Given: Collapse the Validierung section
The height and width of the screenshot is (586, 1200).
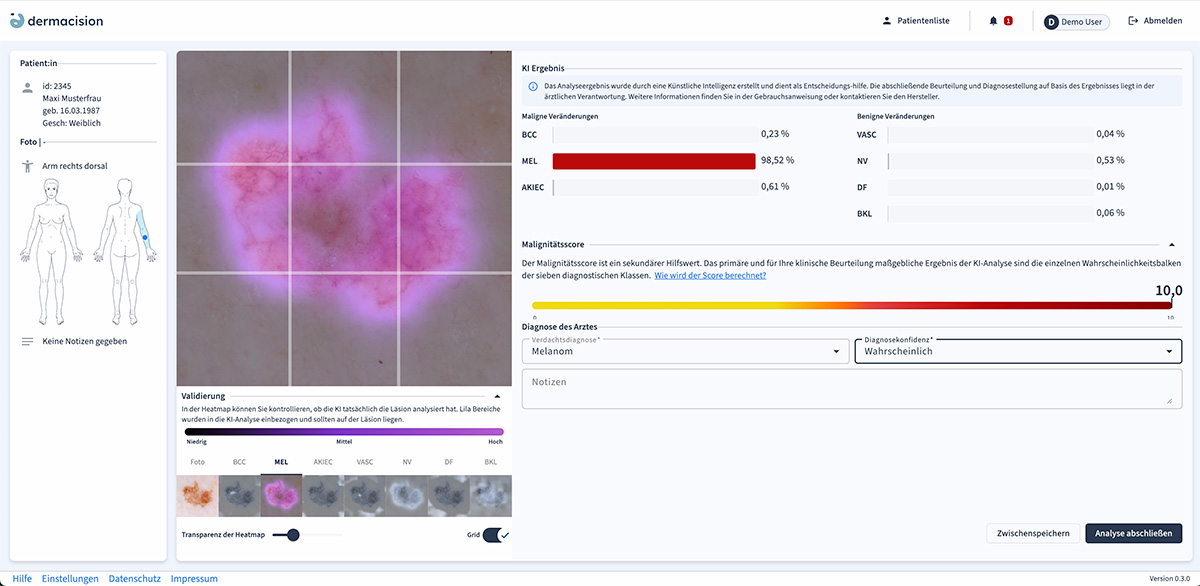Looking at the screenshot, I should coord(497,396).
